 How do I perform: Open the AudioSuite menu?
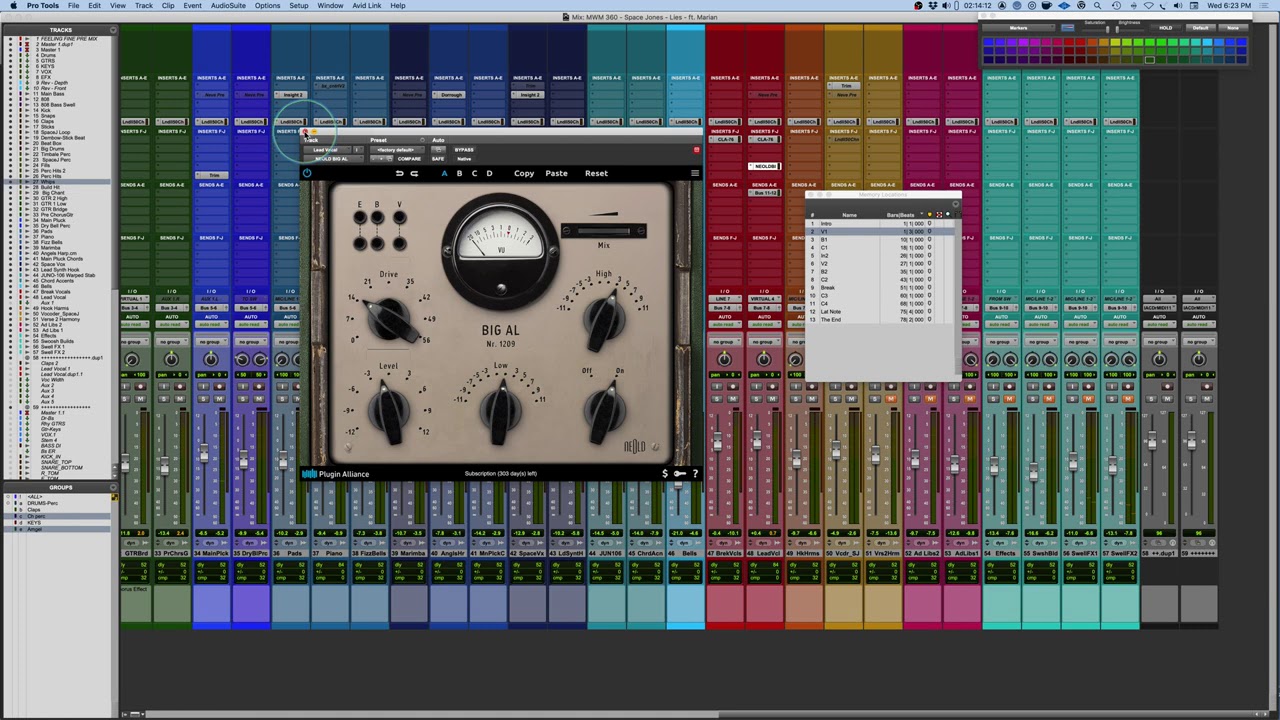click(x=229, y=6)
